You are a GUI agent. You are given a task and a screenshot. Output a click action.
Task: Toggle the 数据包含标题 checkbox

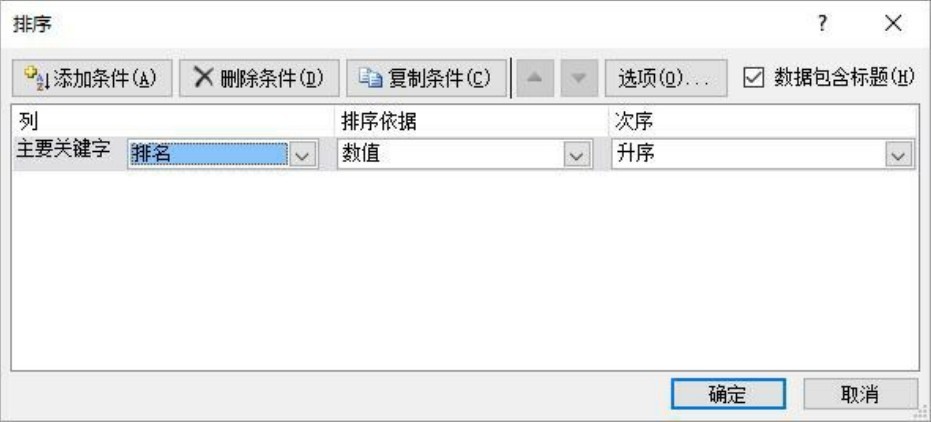[x=753, y=78]
